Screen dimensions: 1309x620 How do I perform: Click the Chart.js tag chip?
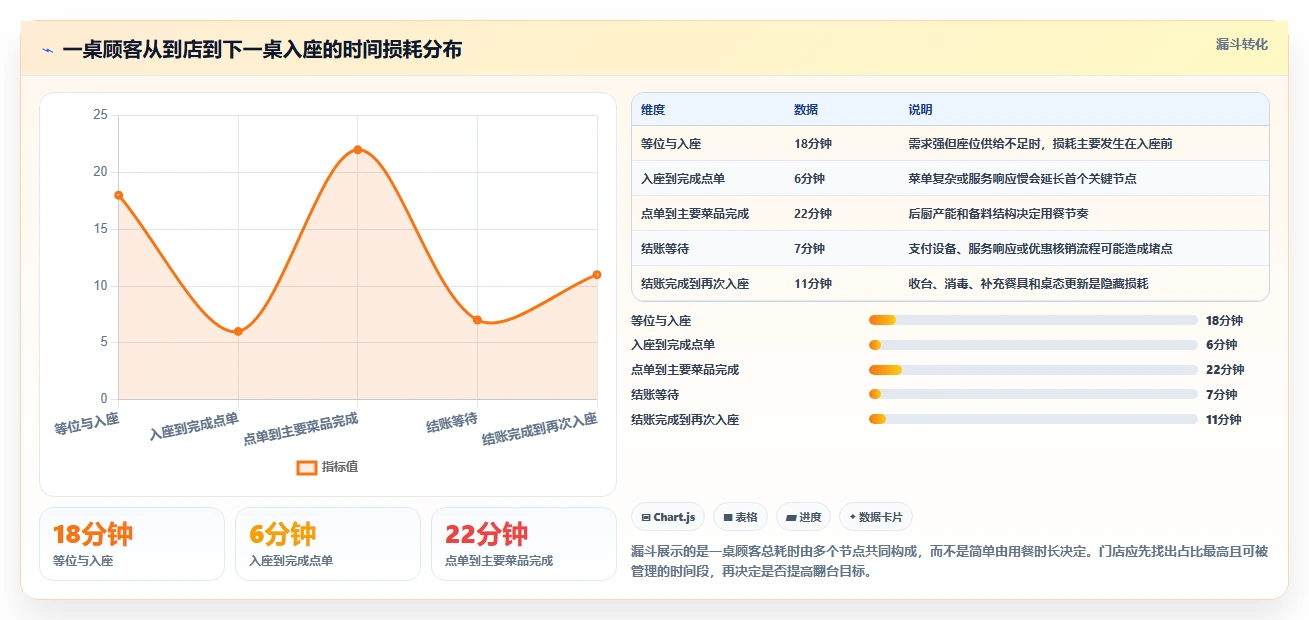click(668, 517)
